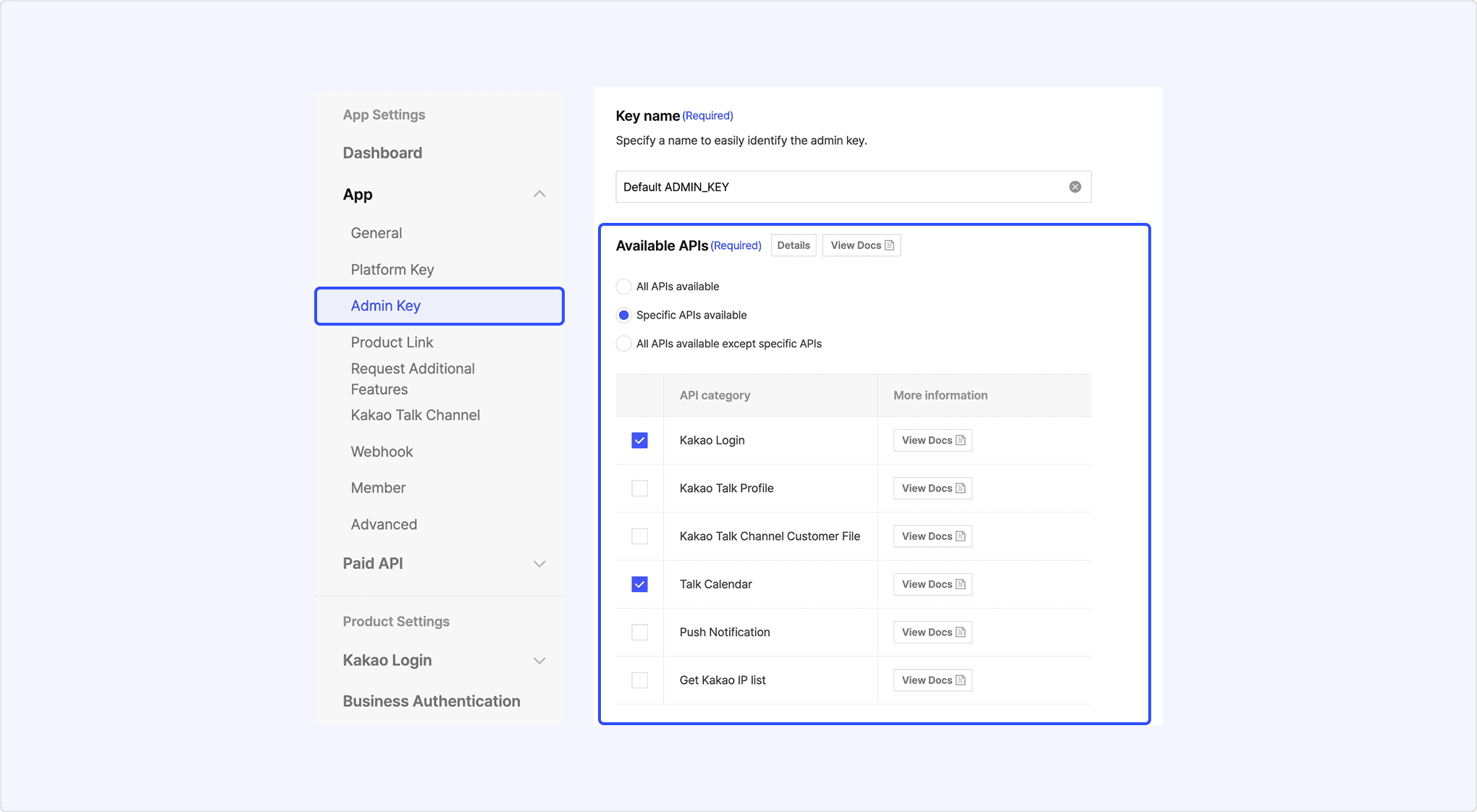The height and width of the screenshot is (812, 1477).
Task: Open View Docs beside Available APIs heading
Action: (862, 245)
